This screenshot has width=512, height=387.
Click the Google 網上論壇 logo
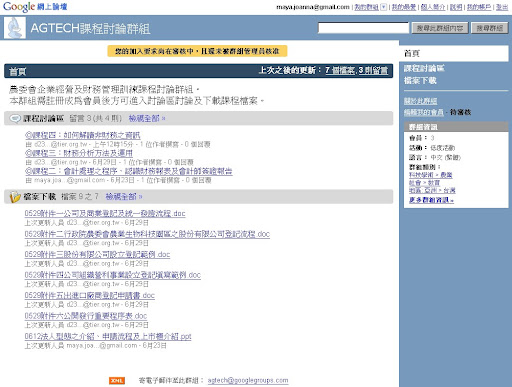coord(35,7)
